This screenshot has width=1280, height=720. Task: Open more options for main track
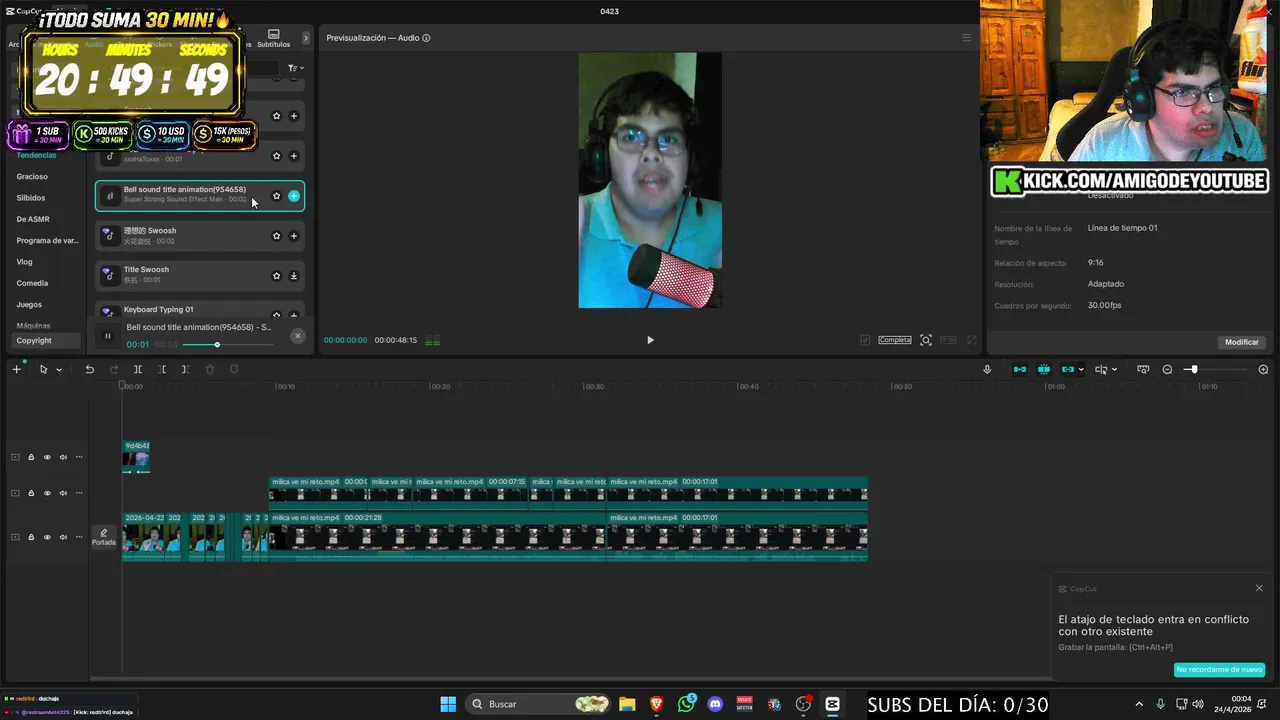[x=79, y=537]
